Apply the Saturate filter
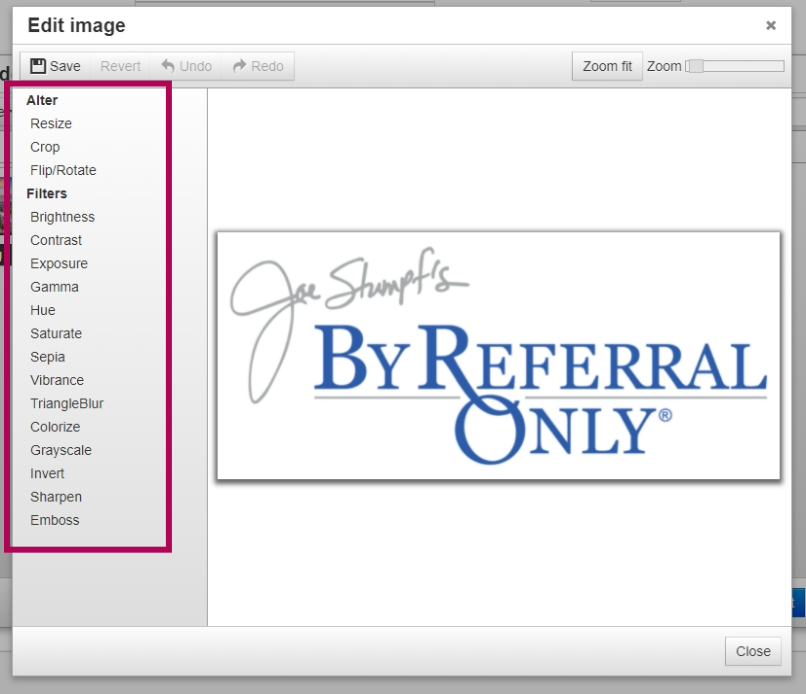The width and height of the screenshot is (806, 694). pos(56,334)
